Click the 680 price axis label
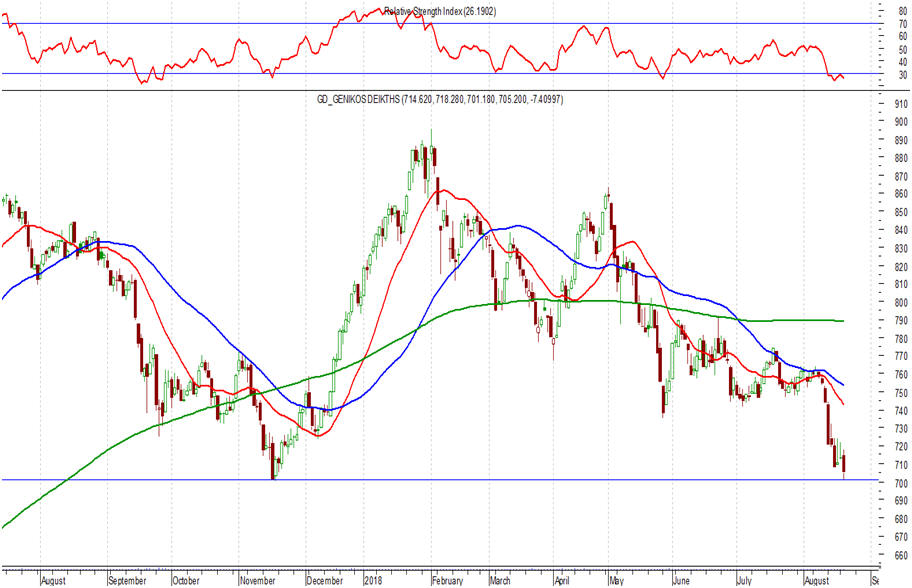 click(901, 519)
